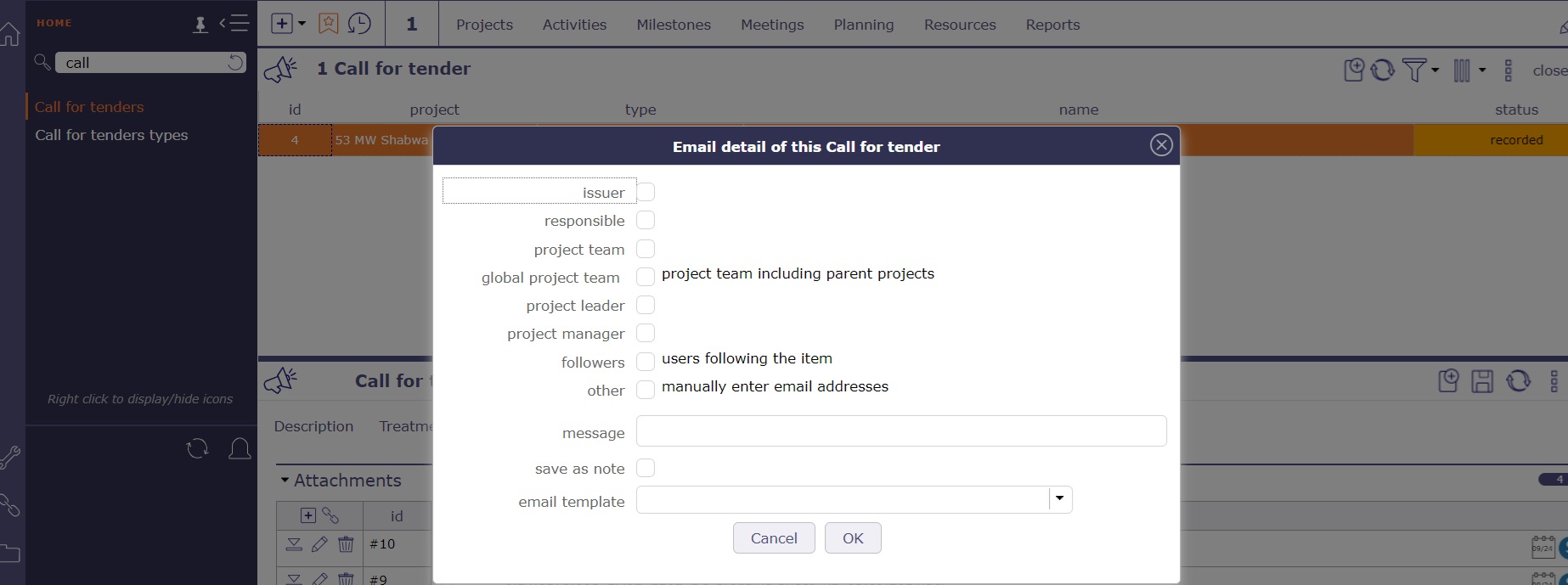Close the Email detail dialog
This screenshot has height=585, width=1568.
click(1161, 145)
